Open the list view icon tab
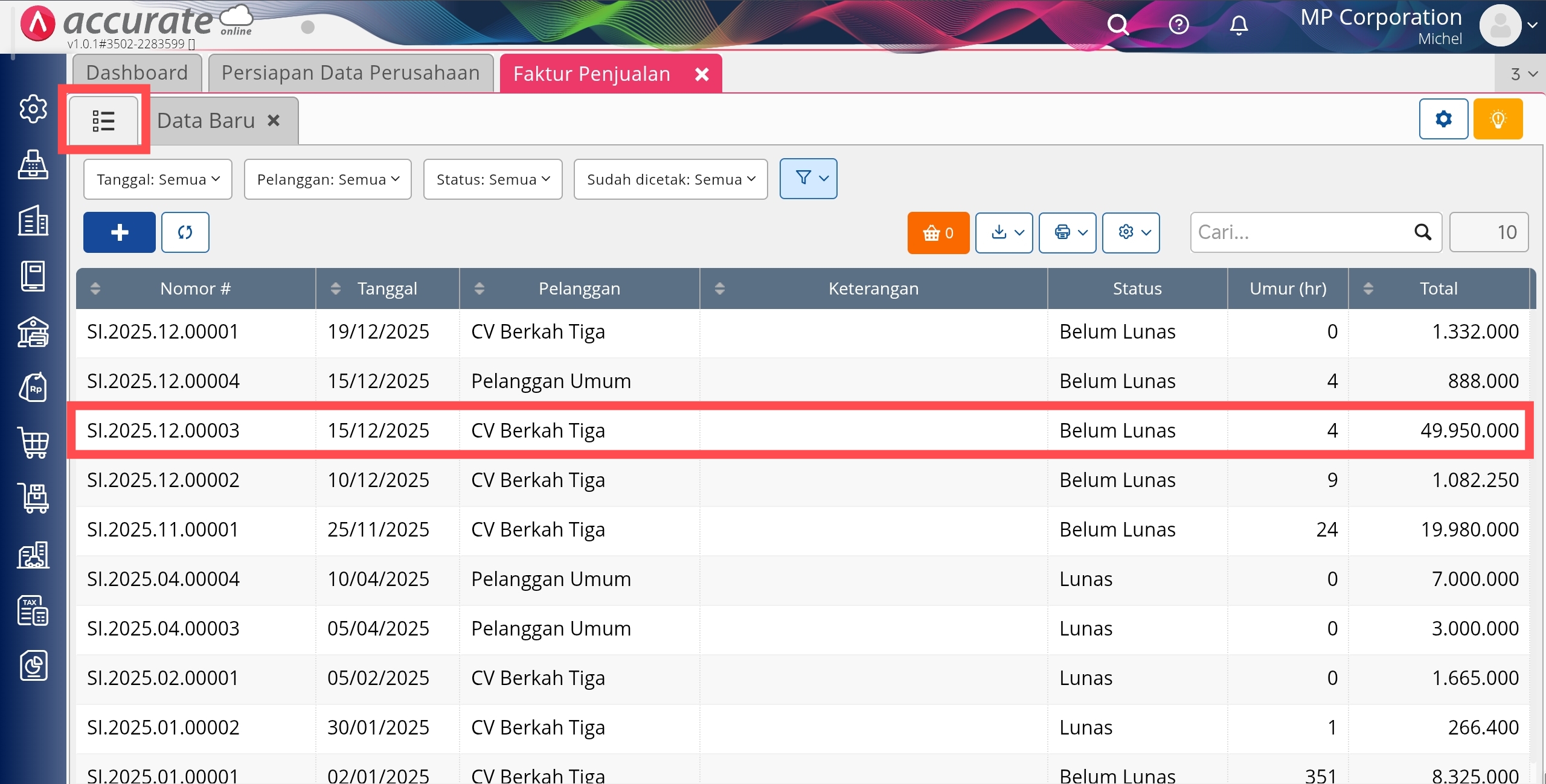Viewport: 1546px width, 784px height. pos(103,121)
